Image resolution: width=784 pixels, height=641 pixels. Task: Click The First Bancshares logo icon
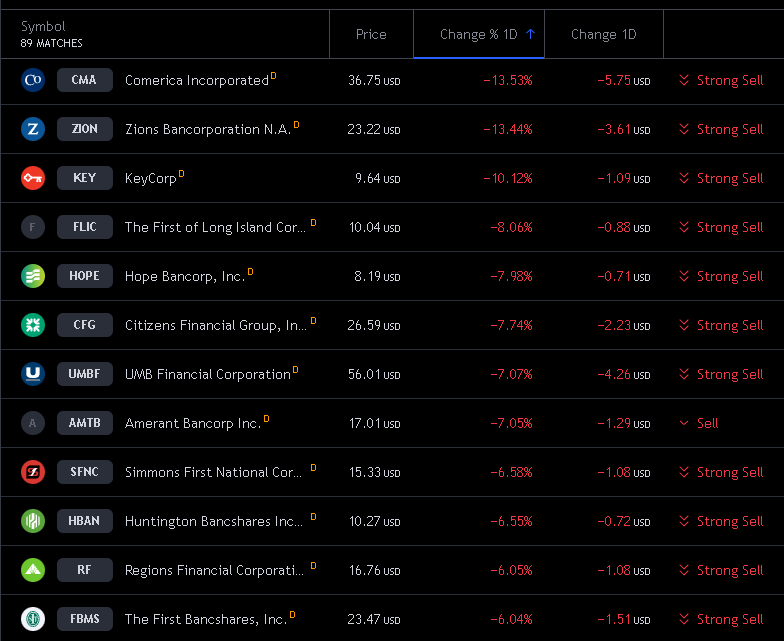33,619
